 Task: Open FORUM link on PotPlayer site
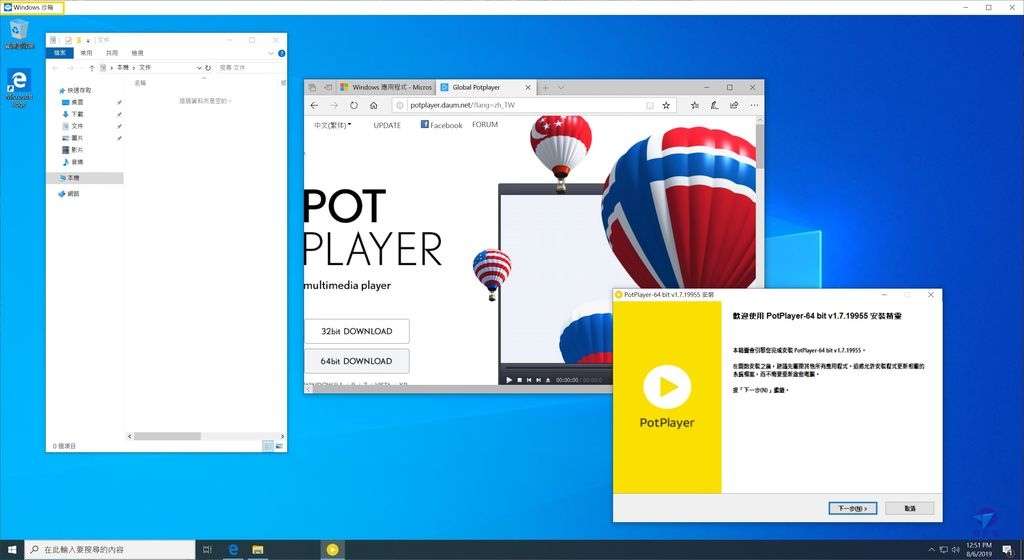485,125
